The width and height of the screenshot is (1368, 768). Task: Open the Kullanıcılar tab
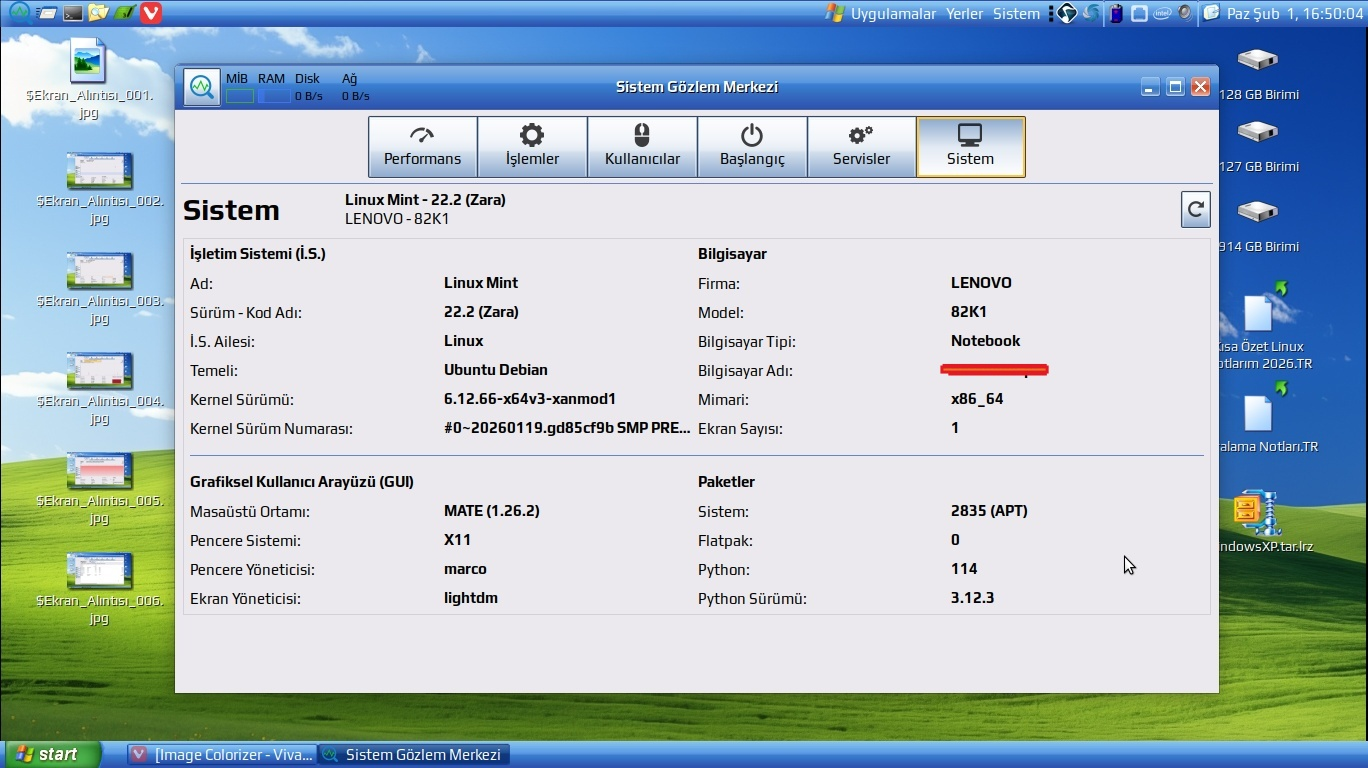pyautogui.click(x=642, y=147)
